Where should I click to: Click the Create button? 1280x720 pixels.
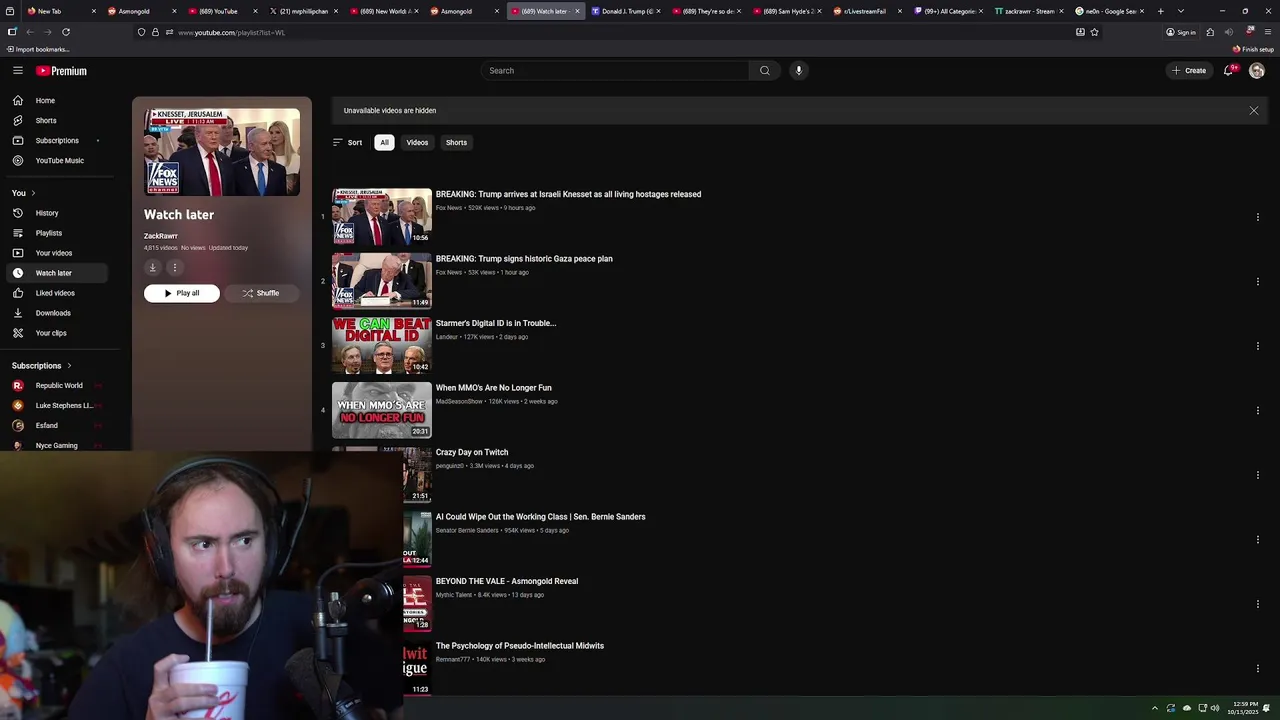pyautogui.click(x=1190, y=70)
